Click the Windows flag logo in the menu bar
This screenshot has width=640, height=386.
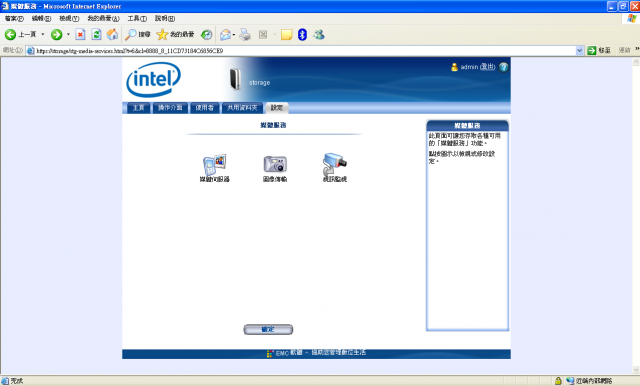click(x=632, y=18)
